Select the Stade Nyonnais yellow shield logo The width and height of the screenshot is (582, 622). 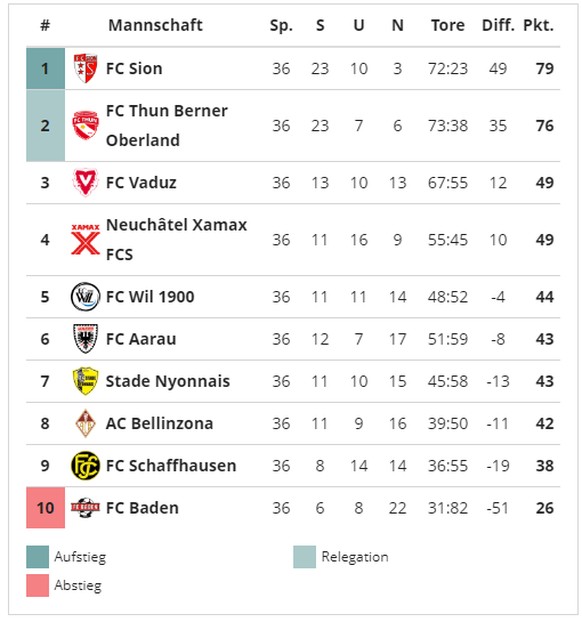(x=85, y=381)
